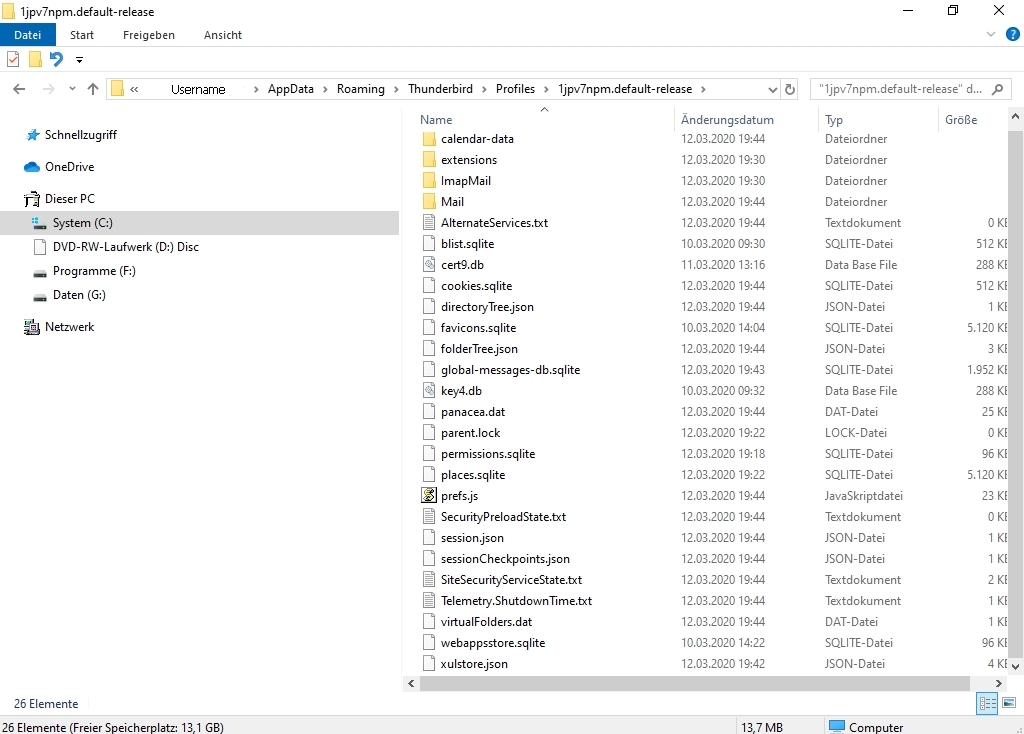The image size is (1024, 734).
Task: Select Netzwerk in the navigation pane
Action: [x=69, y=327]
